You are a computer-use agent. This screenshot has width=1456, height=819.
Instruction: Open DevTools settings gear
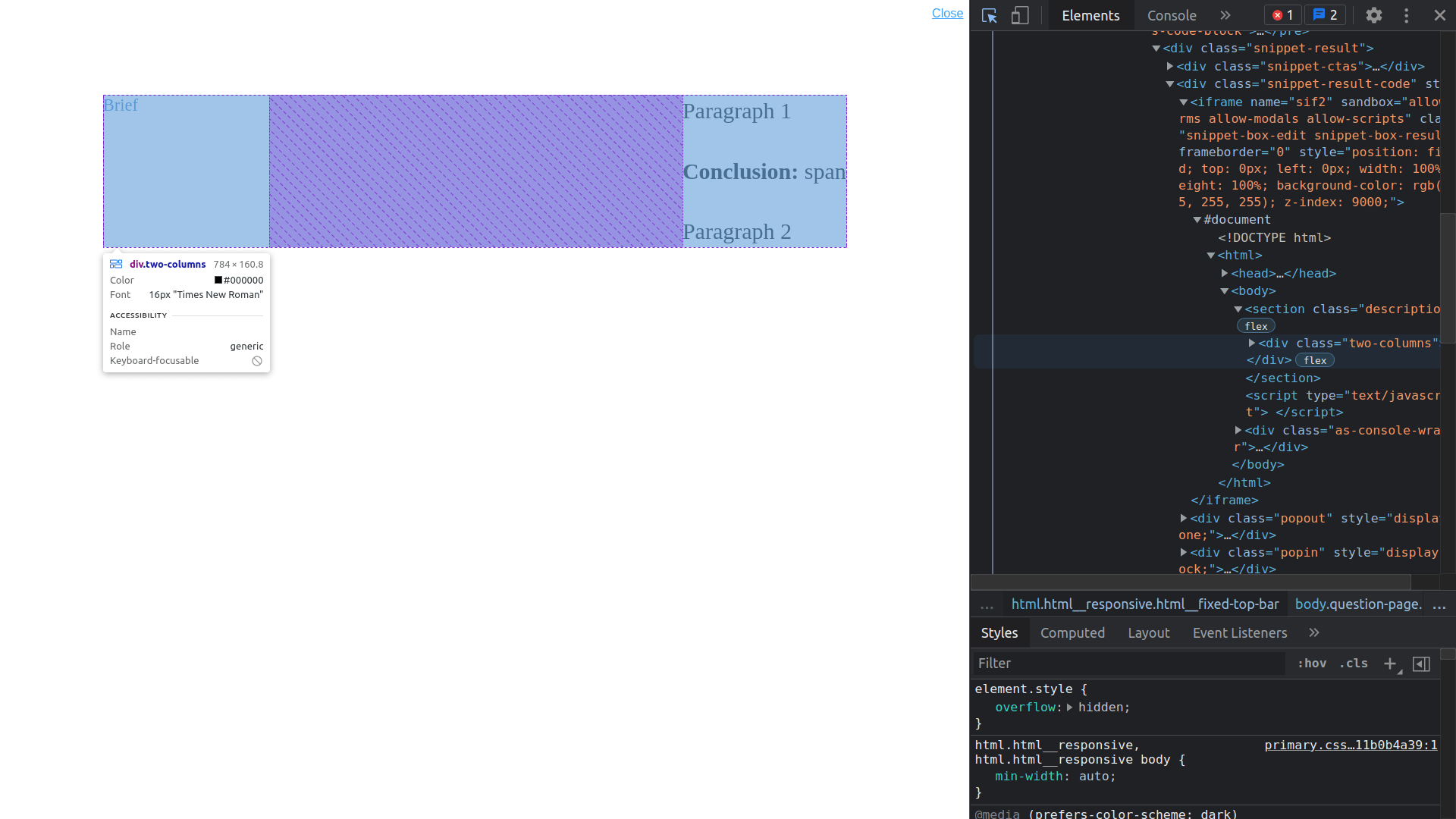tap(1373, 15)
